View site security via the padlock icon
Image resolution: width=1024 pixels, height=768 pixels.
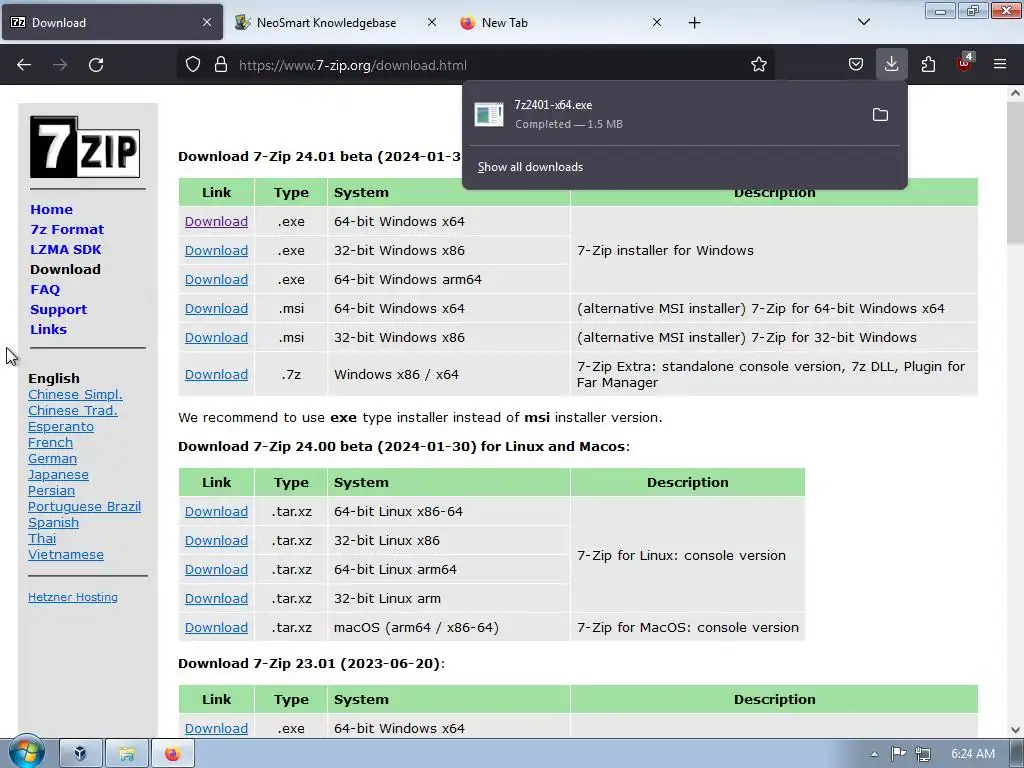(x=221, y=65)
